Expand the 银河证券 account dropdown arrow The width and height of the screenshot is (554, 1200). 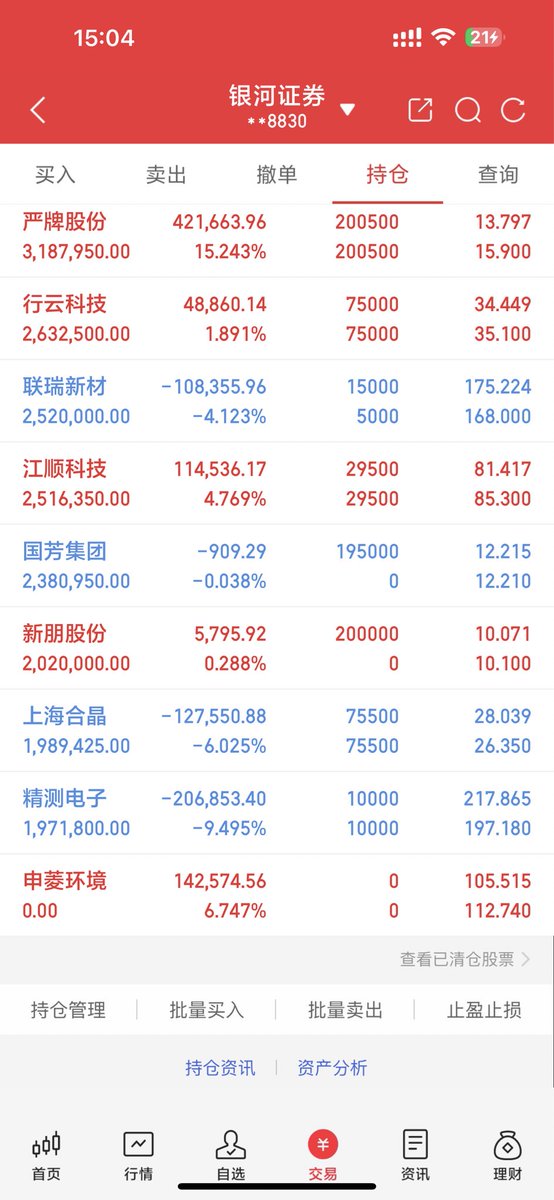click(x=347, y=109)
